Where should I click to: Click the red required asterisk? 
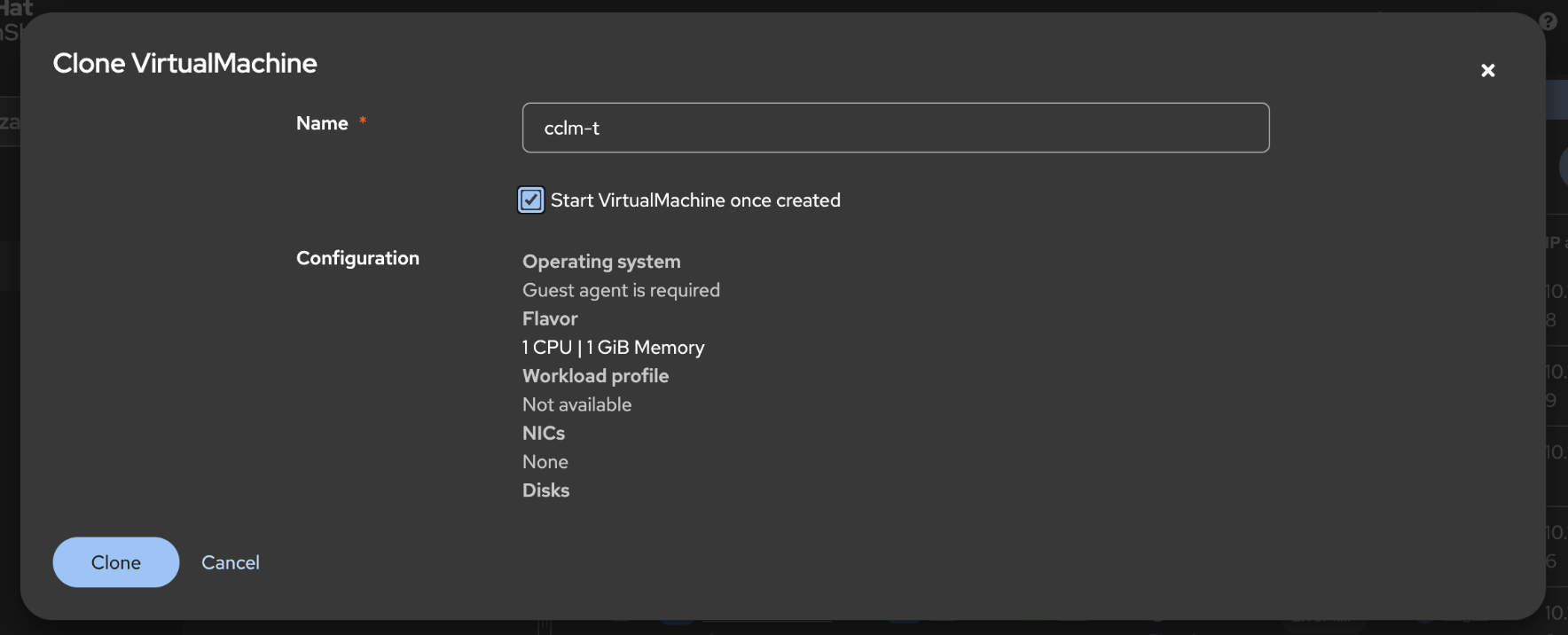coord(363,122)
